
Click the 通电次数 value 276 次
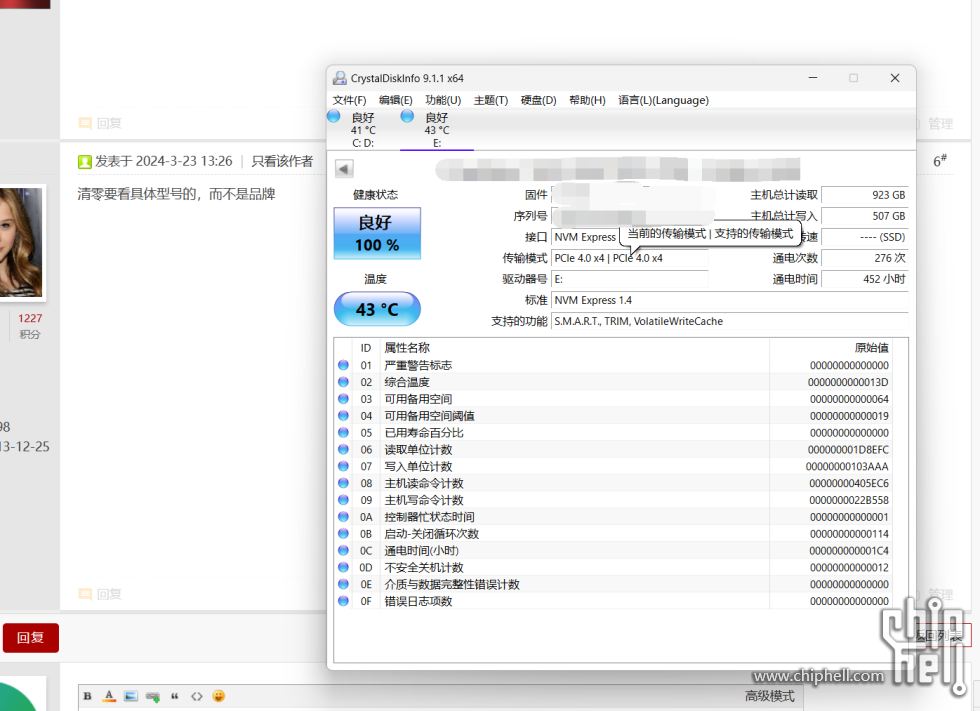pyautogui.click(x=865, y=258)
